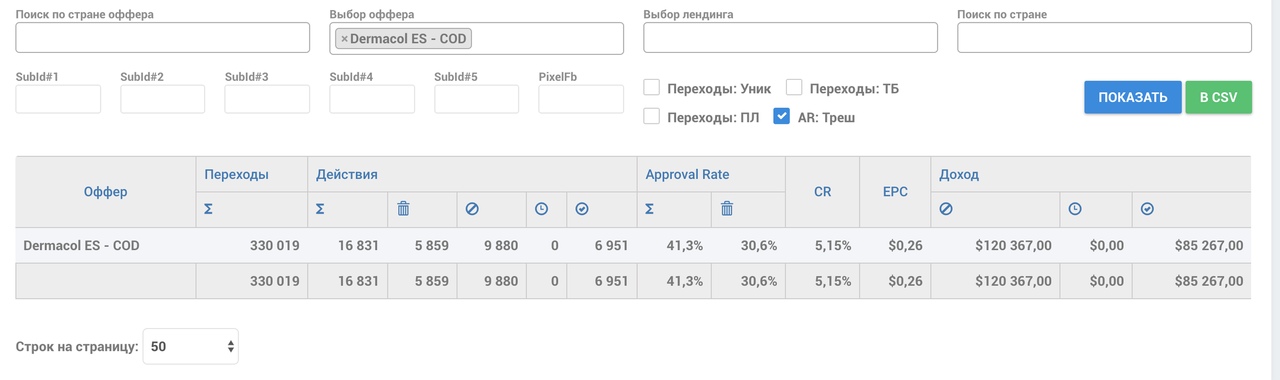
Task: Enable the Переходы: ТБ checkbox
Action: [795, 88]
